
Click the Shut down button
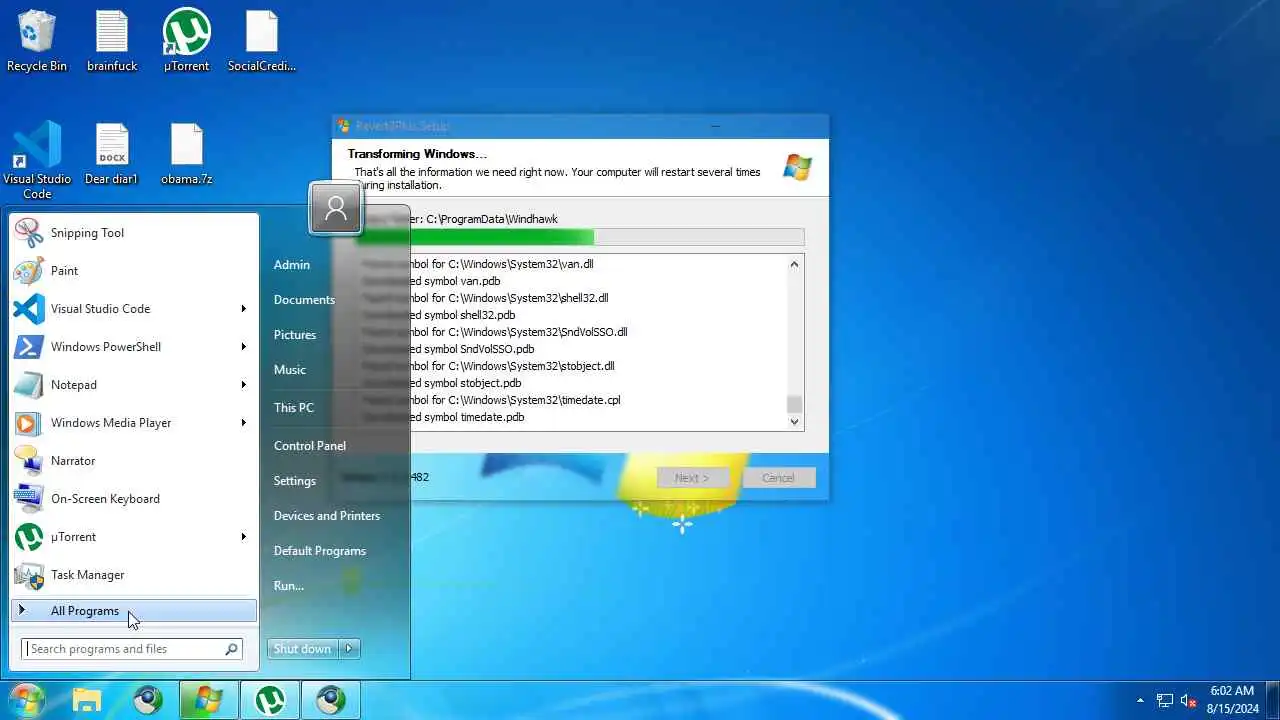point(302,649)
